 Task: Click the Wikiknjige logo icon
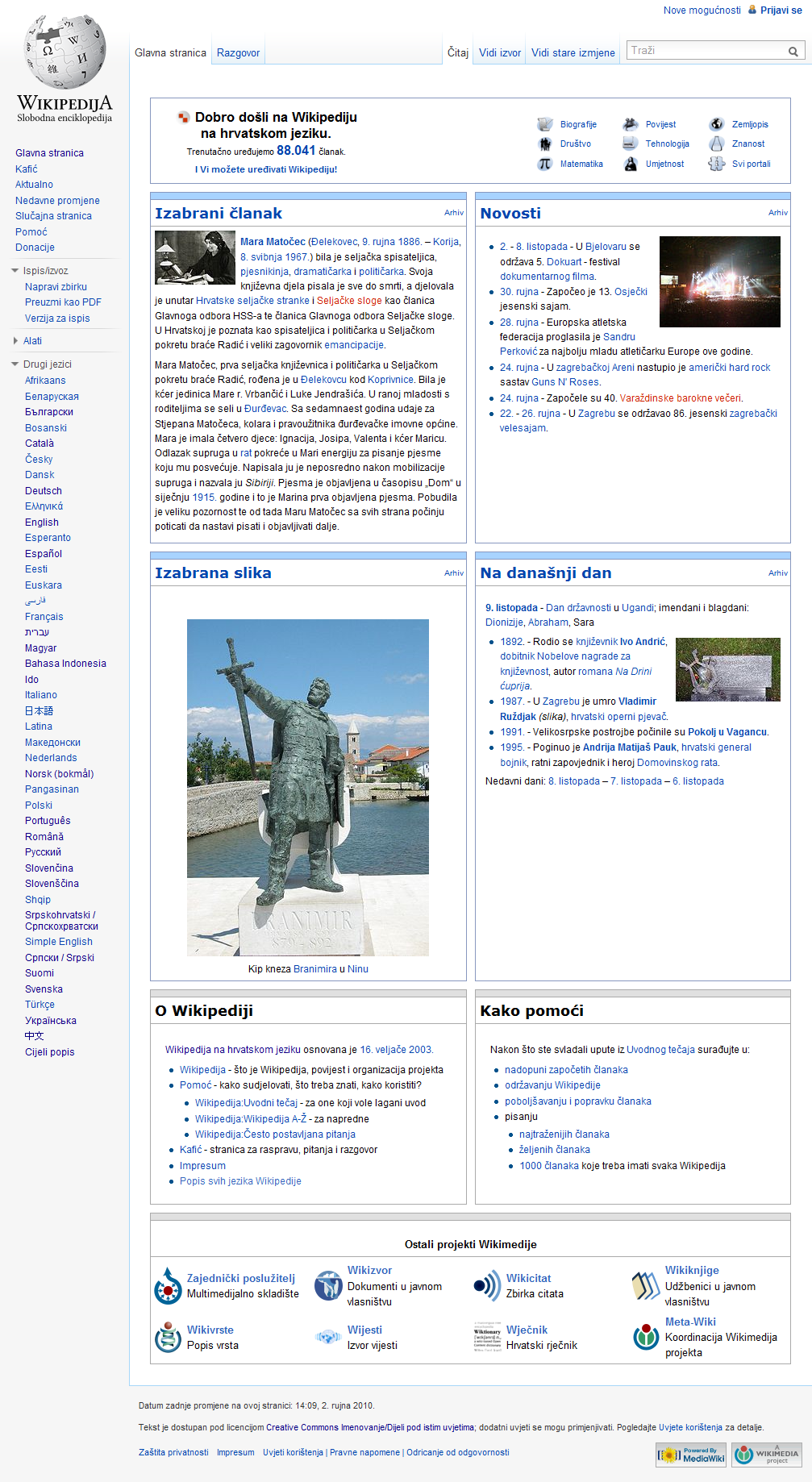click(x=646, y=1285)
